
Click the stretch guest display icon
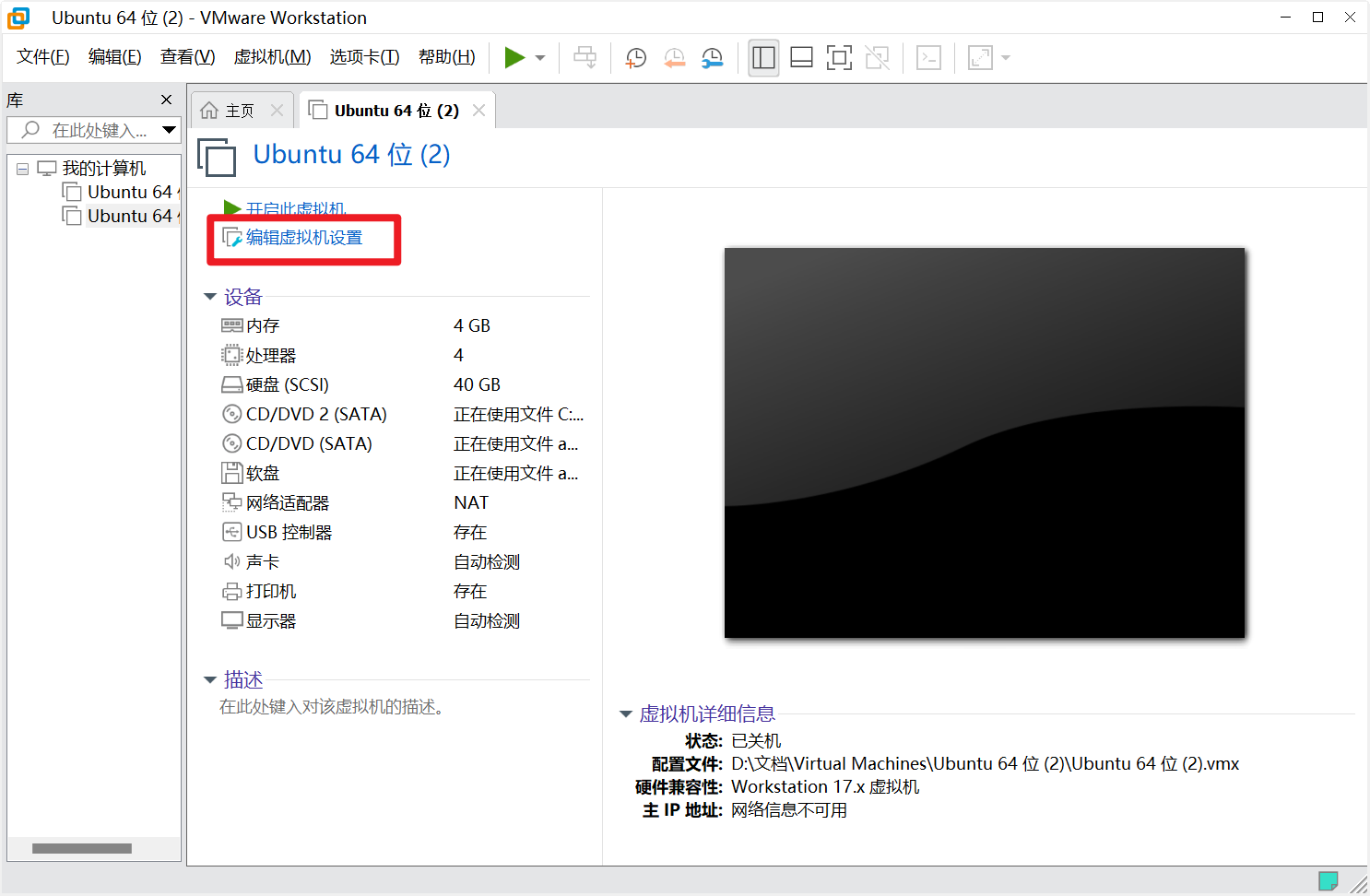pos(980,58)
